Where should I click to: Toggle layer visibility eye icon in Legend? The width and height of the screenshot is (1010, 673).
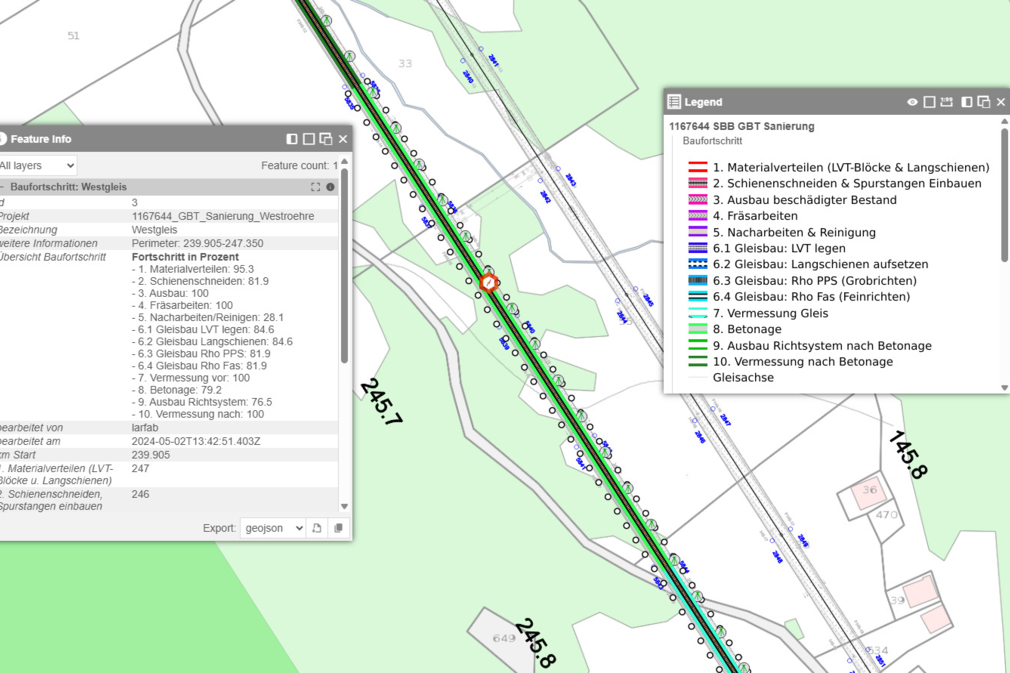tap(912, 102)
